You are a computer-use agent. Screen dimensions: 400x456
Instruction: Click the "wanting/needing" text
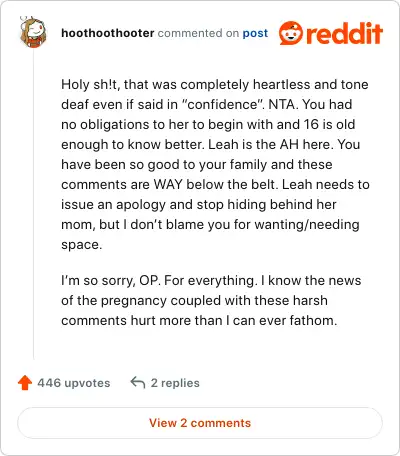pos(307,225)
